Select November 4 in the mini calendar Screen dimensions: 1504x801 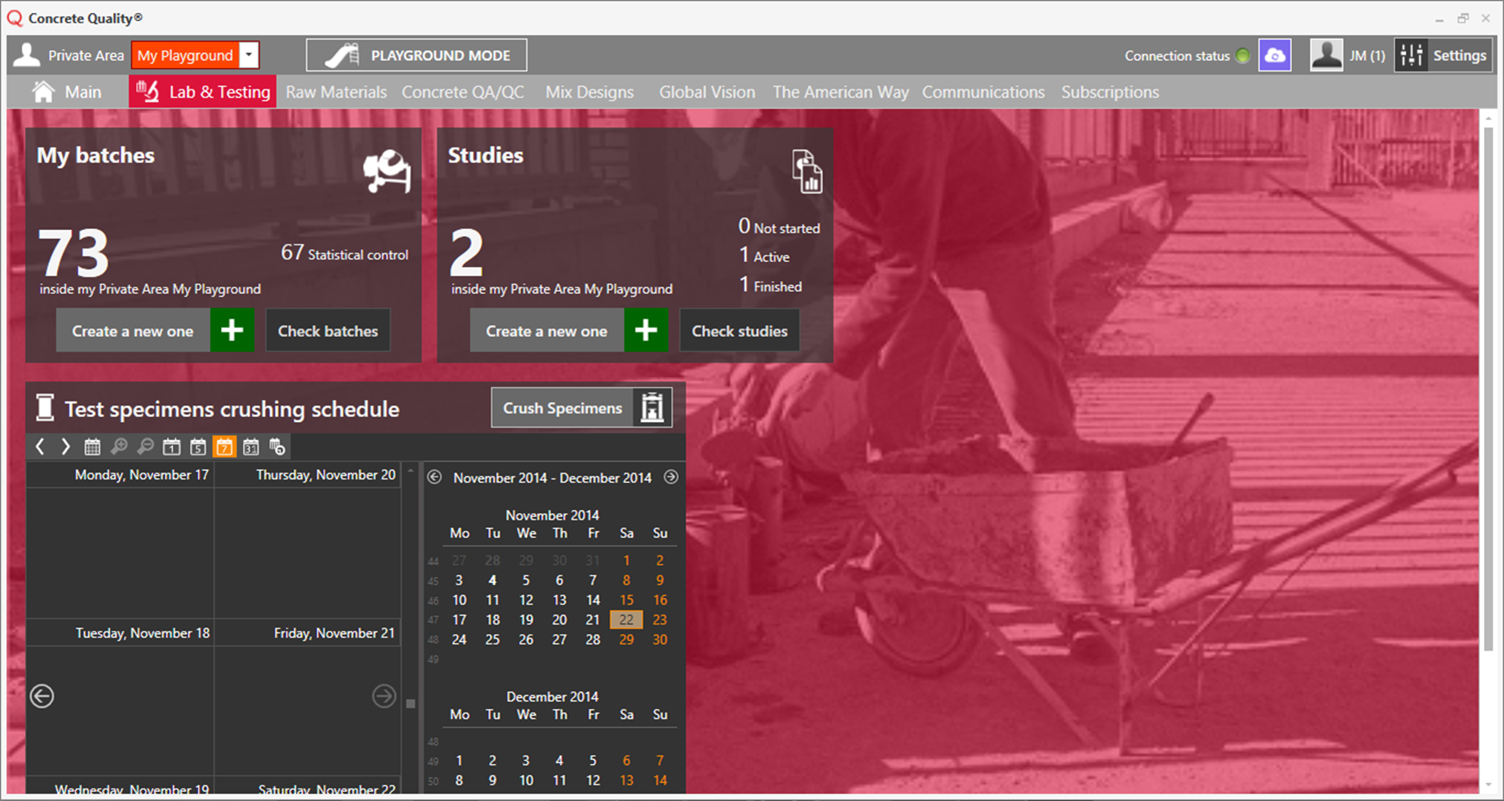coord(492,580)
